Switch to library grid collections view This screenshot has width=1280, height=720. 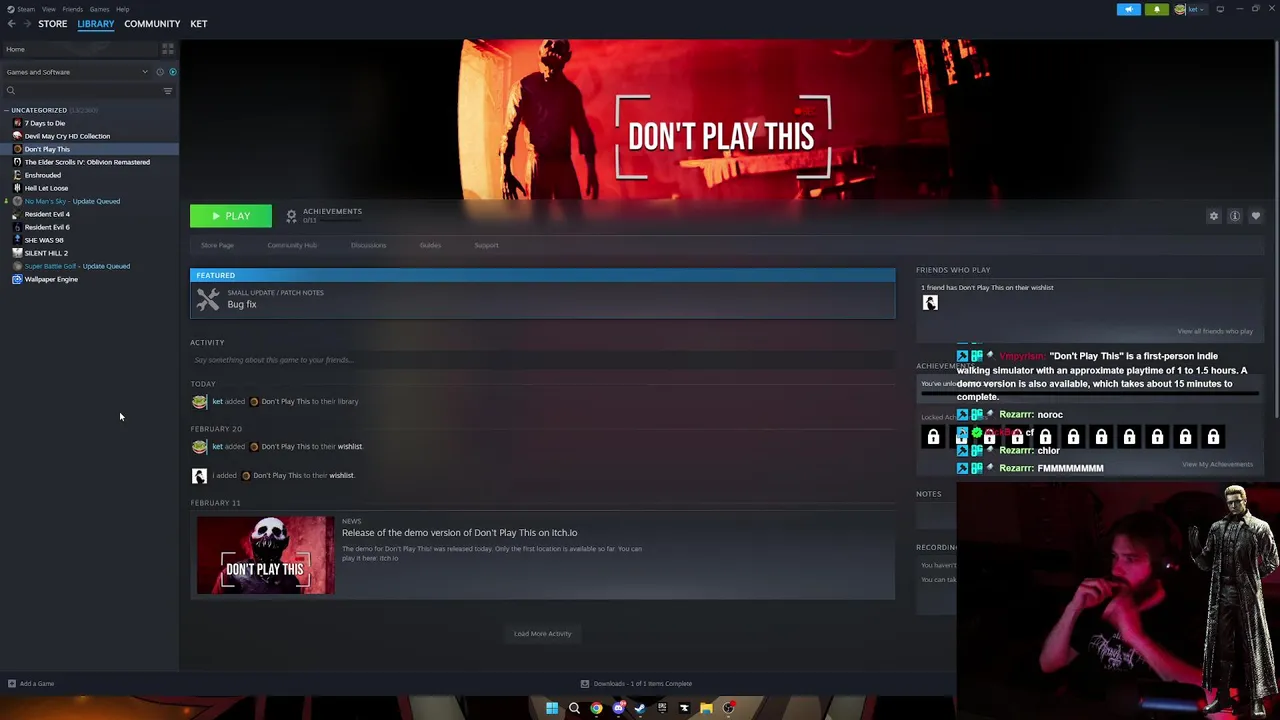(x=168, y=49)
